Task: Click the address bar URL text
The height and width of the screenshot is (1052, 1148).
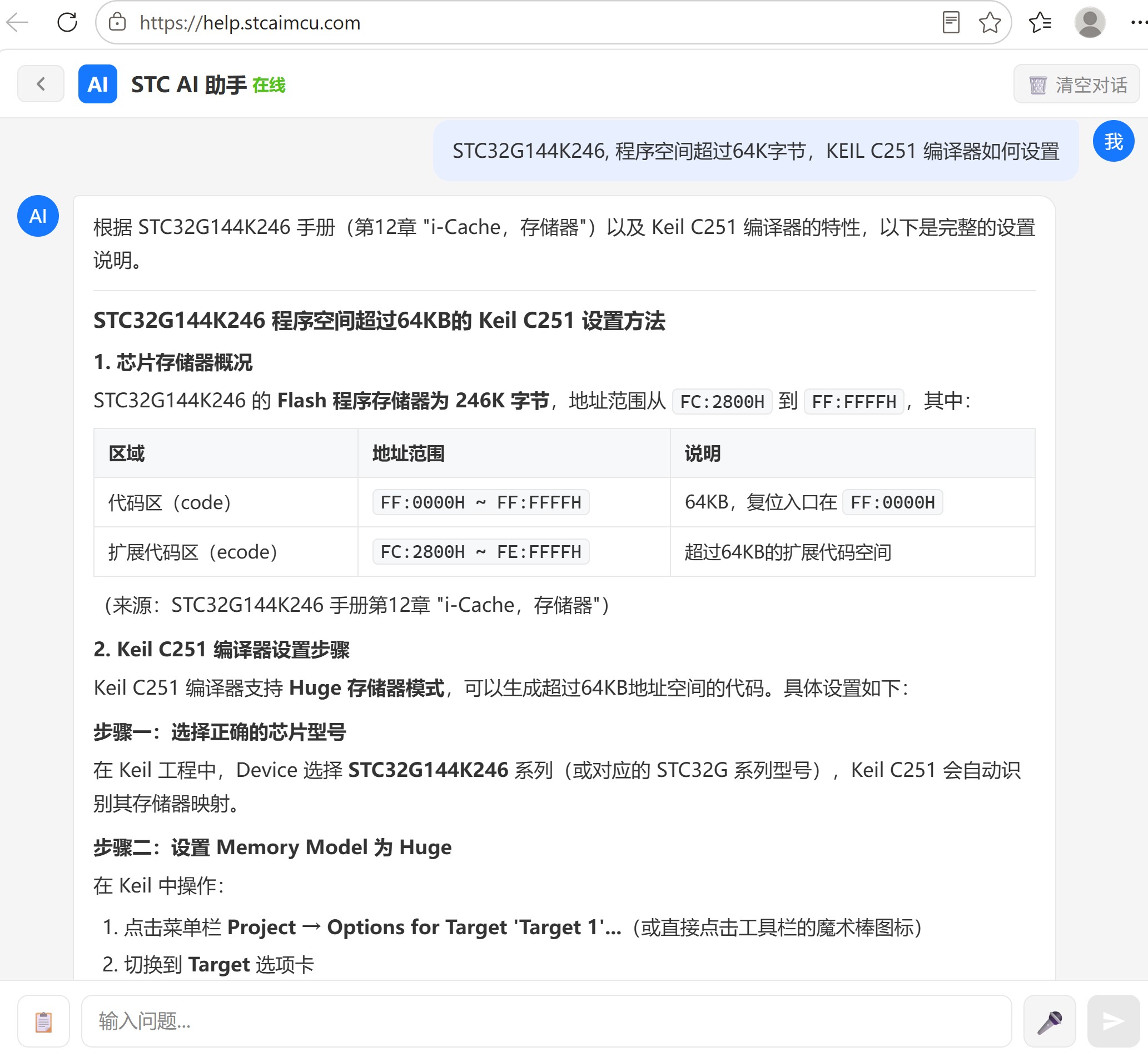Action: pos(250,23)
